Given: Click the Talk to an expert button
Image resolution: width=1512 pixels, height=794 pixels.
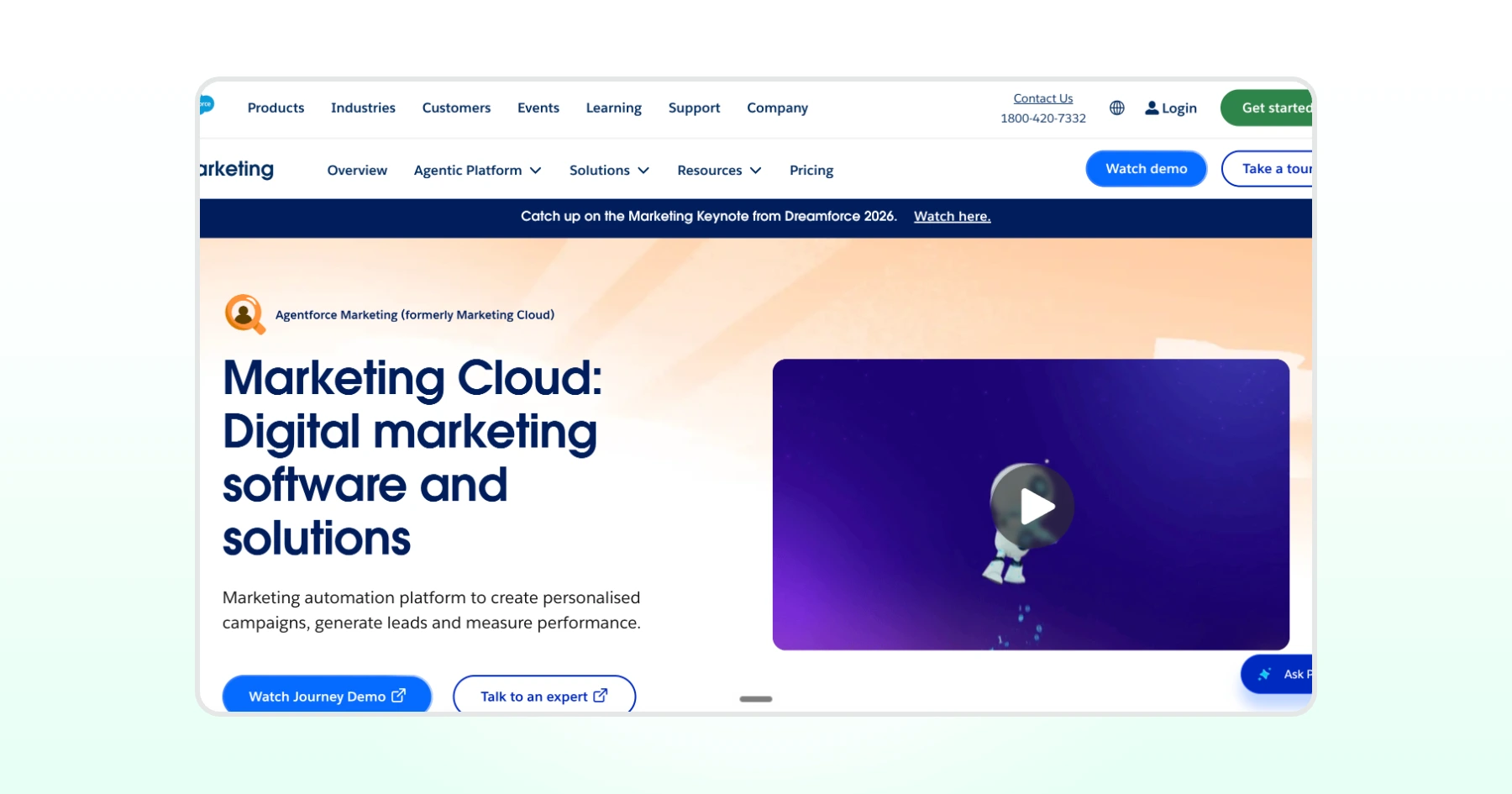Looking at the screenshot, I should click(x=544, y=694).
